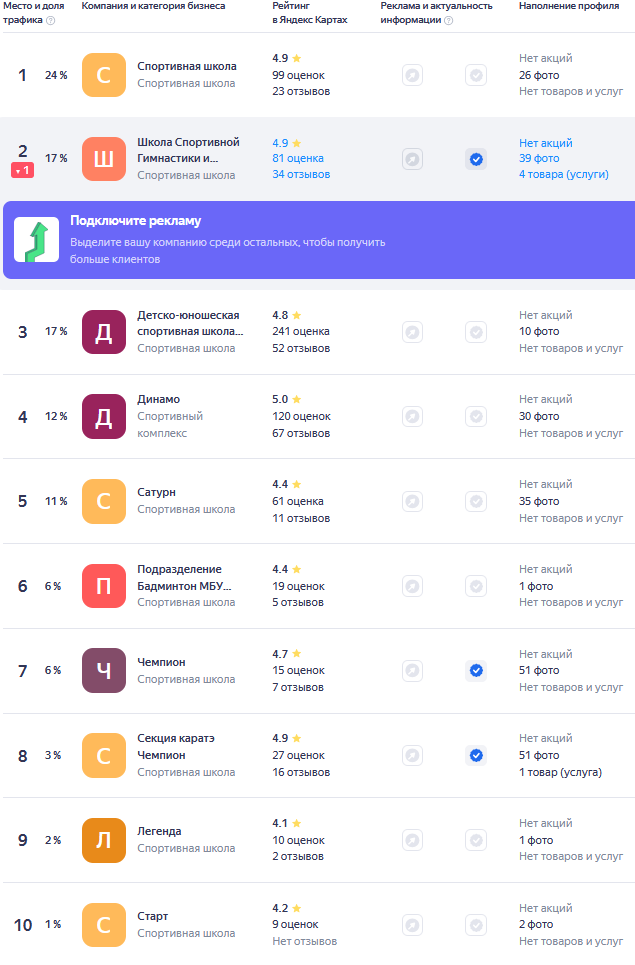The width and height of the screenshot is (635, 965).
Task: Select company name 'Школа Спортивной Гимнастики и...'
Action: [x=188, y=150]
